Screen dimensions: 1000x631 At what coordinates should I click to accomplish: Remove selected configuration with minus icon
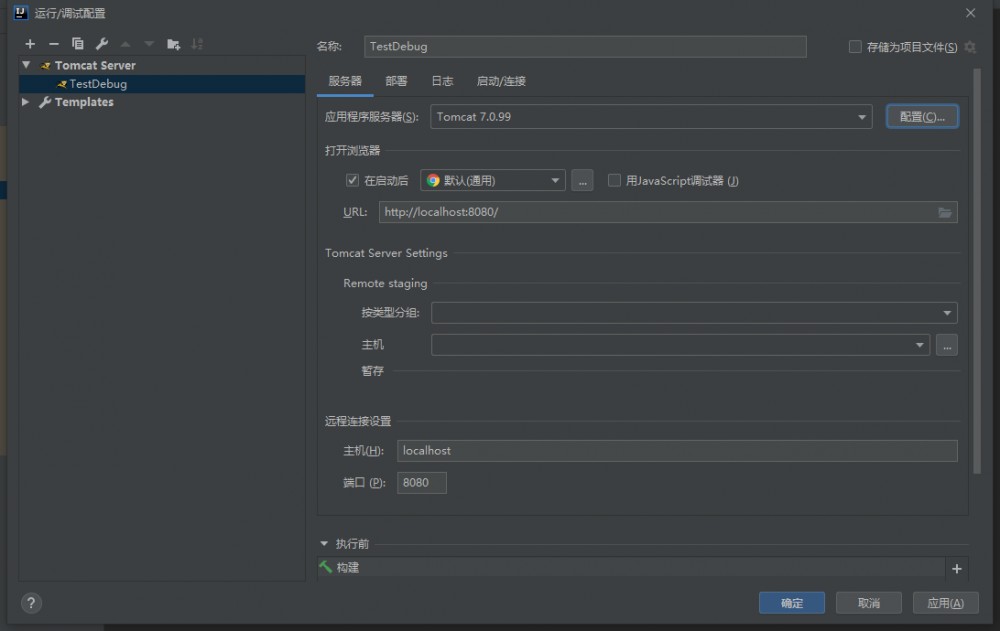[x=54, y=44]
